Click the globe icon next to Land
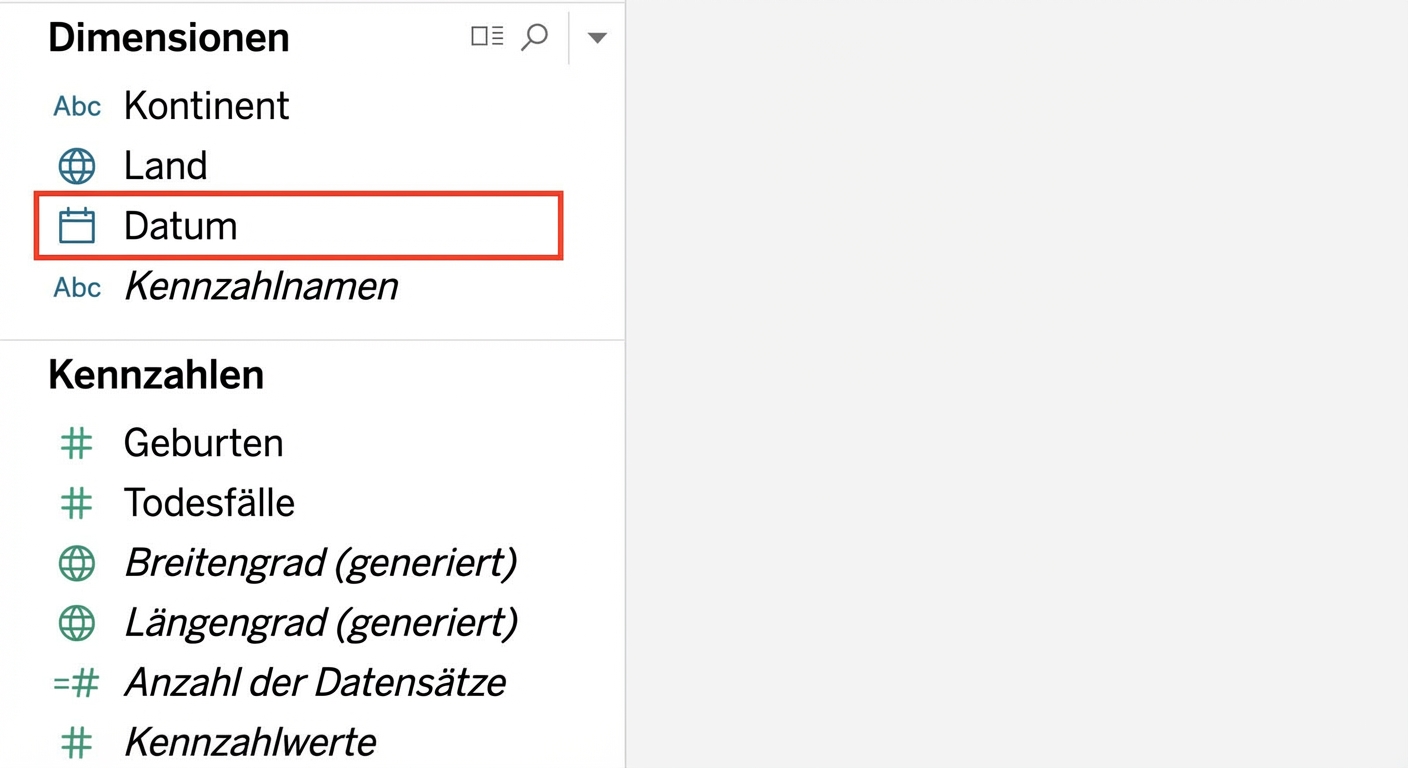The width and height of the screenshot is (1408, 768). (x=77, y=166)
